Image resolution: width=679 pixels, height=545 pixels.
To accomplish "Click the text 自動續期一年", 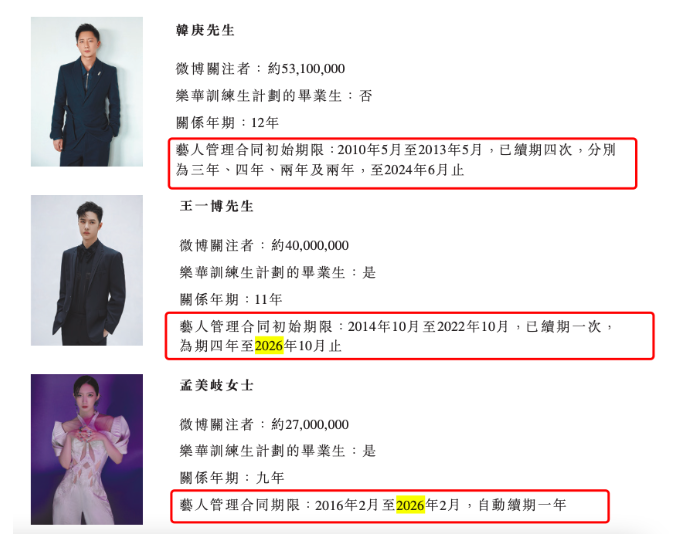I will [x=522, y=505].
